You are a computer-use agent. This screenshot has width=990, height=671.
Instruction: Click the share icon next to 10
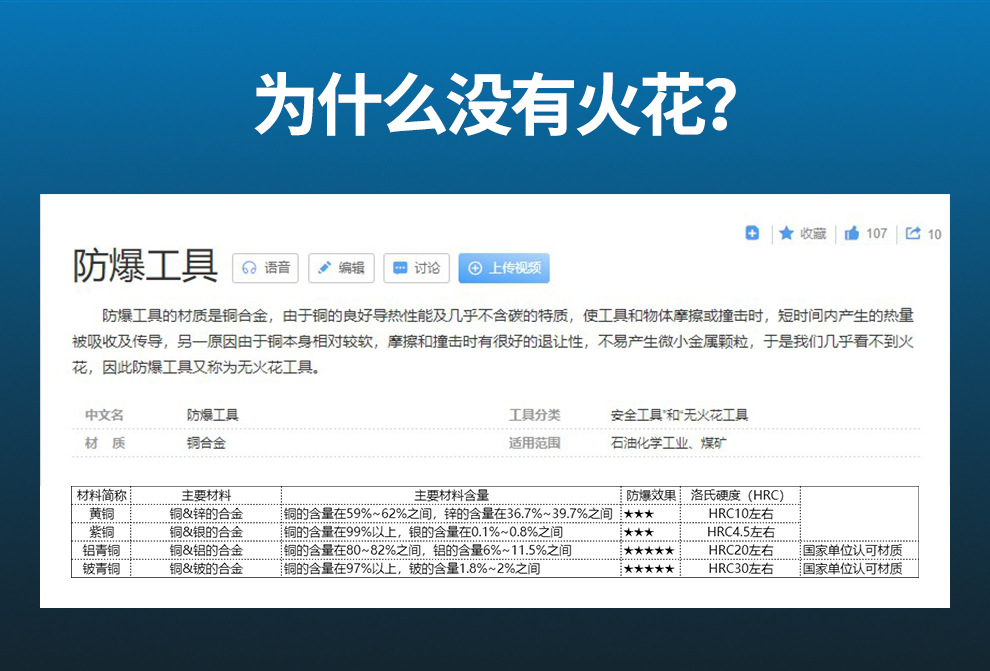pyautogui.click(x=913, y=233)
